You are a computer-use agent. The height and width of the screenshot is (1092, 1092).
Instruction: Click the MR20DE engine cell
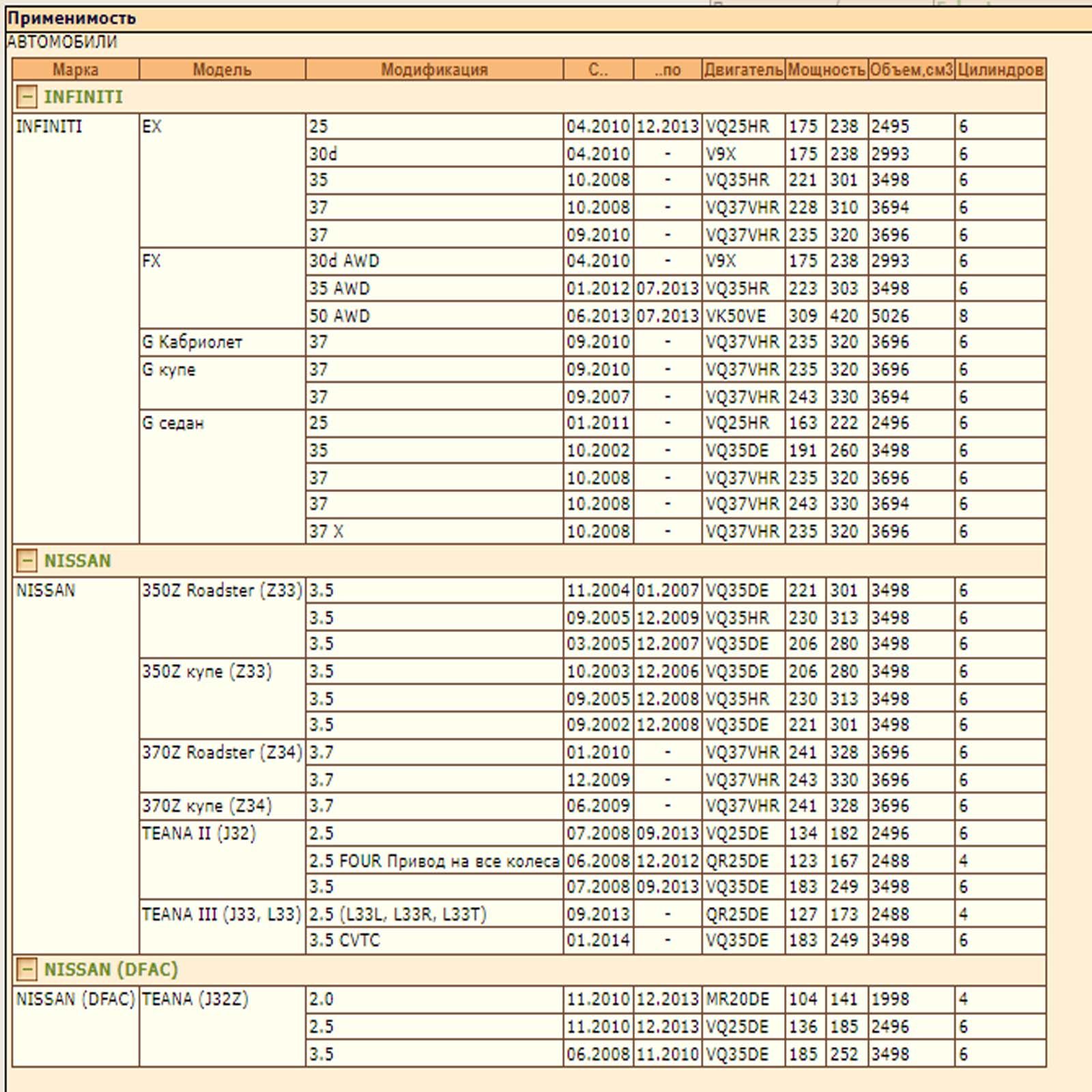[x=743, y=999]
